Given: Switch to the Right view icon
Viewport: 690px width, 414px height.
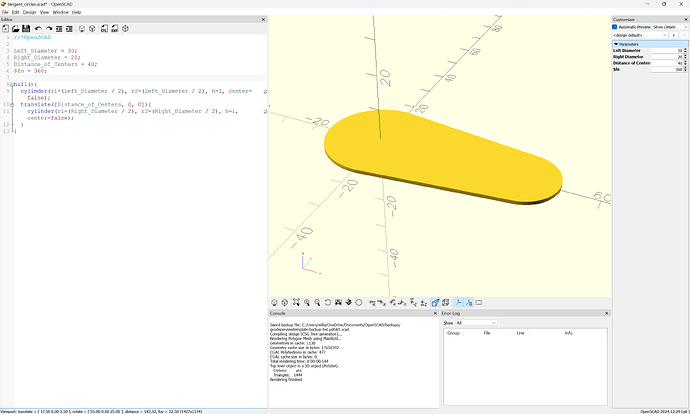Looking at the screenshot, I should pyautogui.click(x=372, y=302).
